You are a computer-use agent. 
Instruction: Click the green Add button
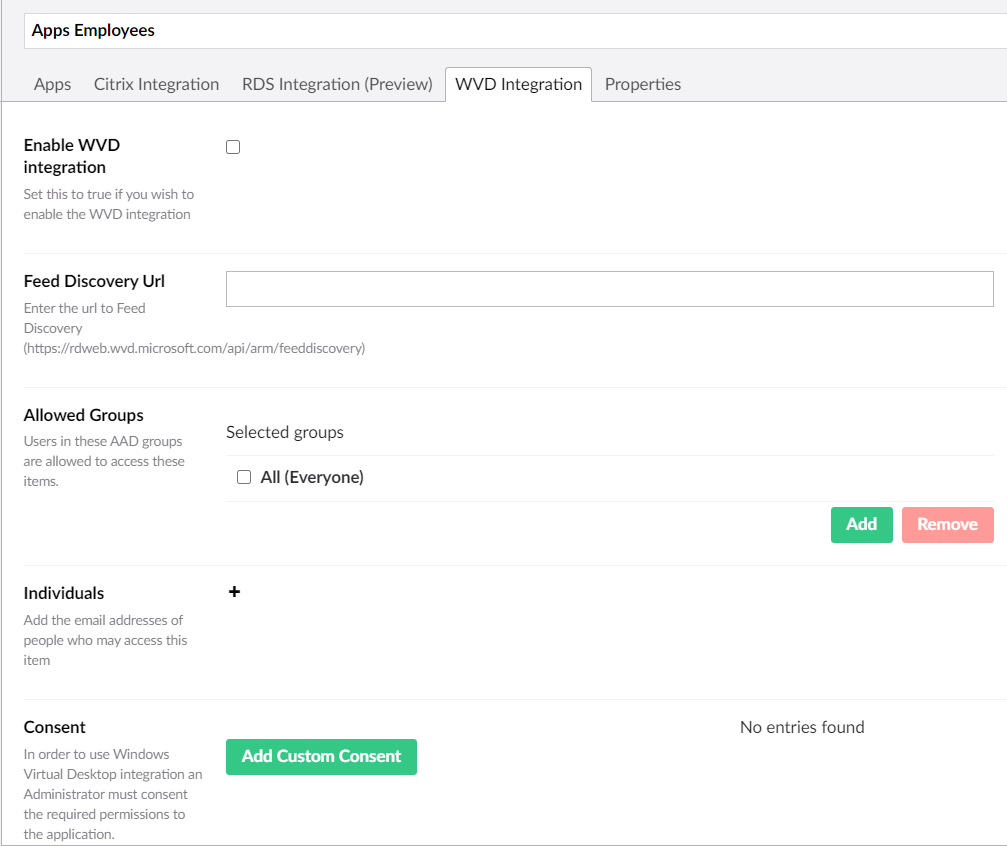pyautogui.click(x=861, y=524)
